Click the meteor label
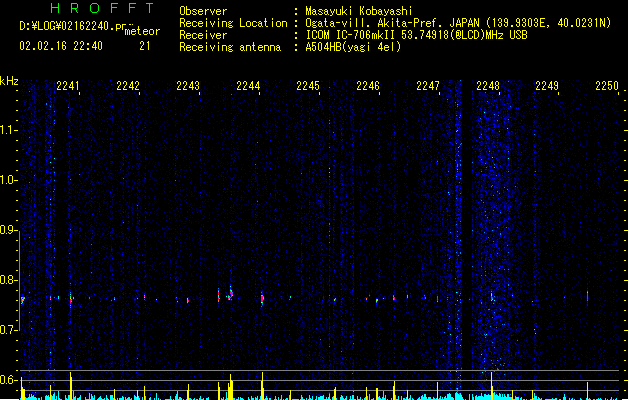This screenshot has width=629, height=400. point(142,31)
